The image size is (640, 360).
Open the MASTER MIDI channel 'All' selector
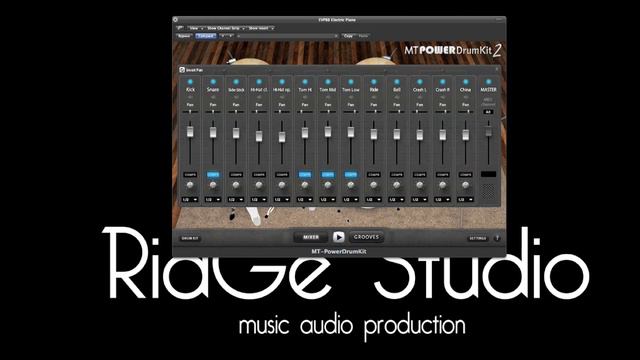coord(488,112)
